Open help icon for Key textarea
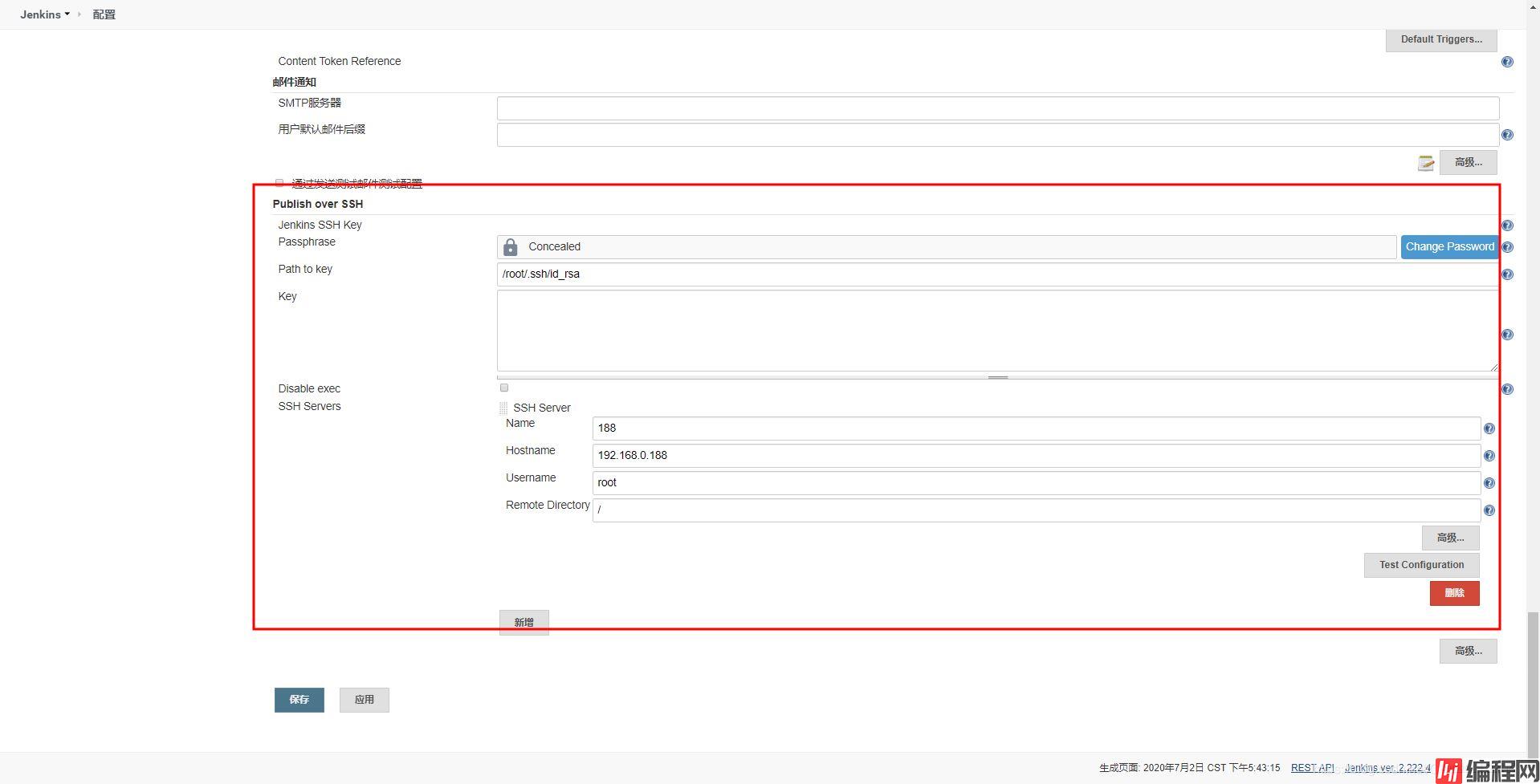The image size is (1540, 784). tap(1507, 335)
